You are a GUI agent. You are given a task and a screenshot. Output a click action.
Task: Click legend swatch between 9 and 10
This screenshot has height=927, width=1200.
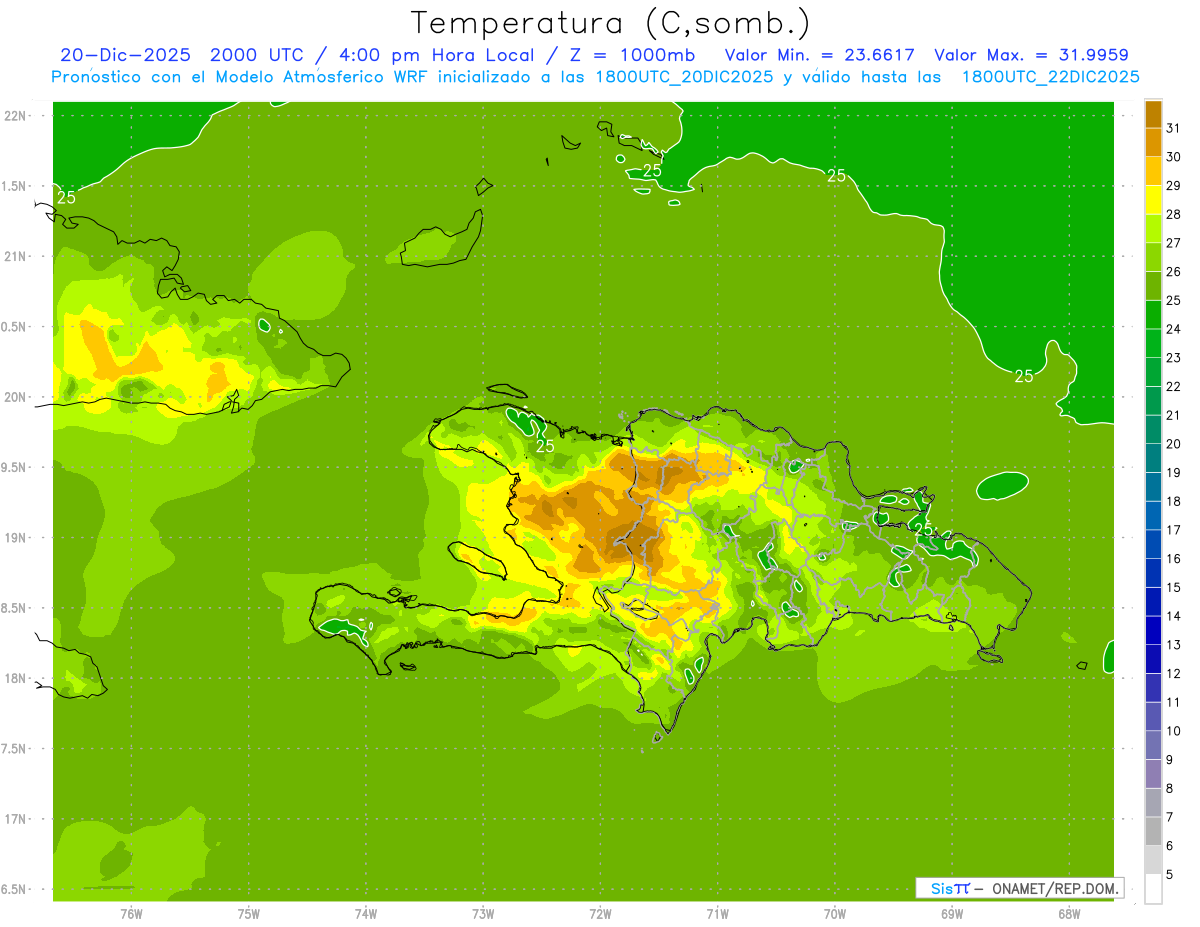tap(1153, 745)
